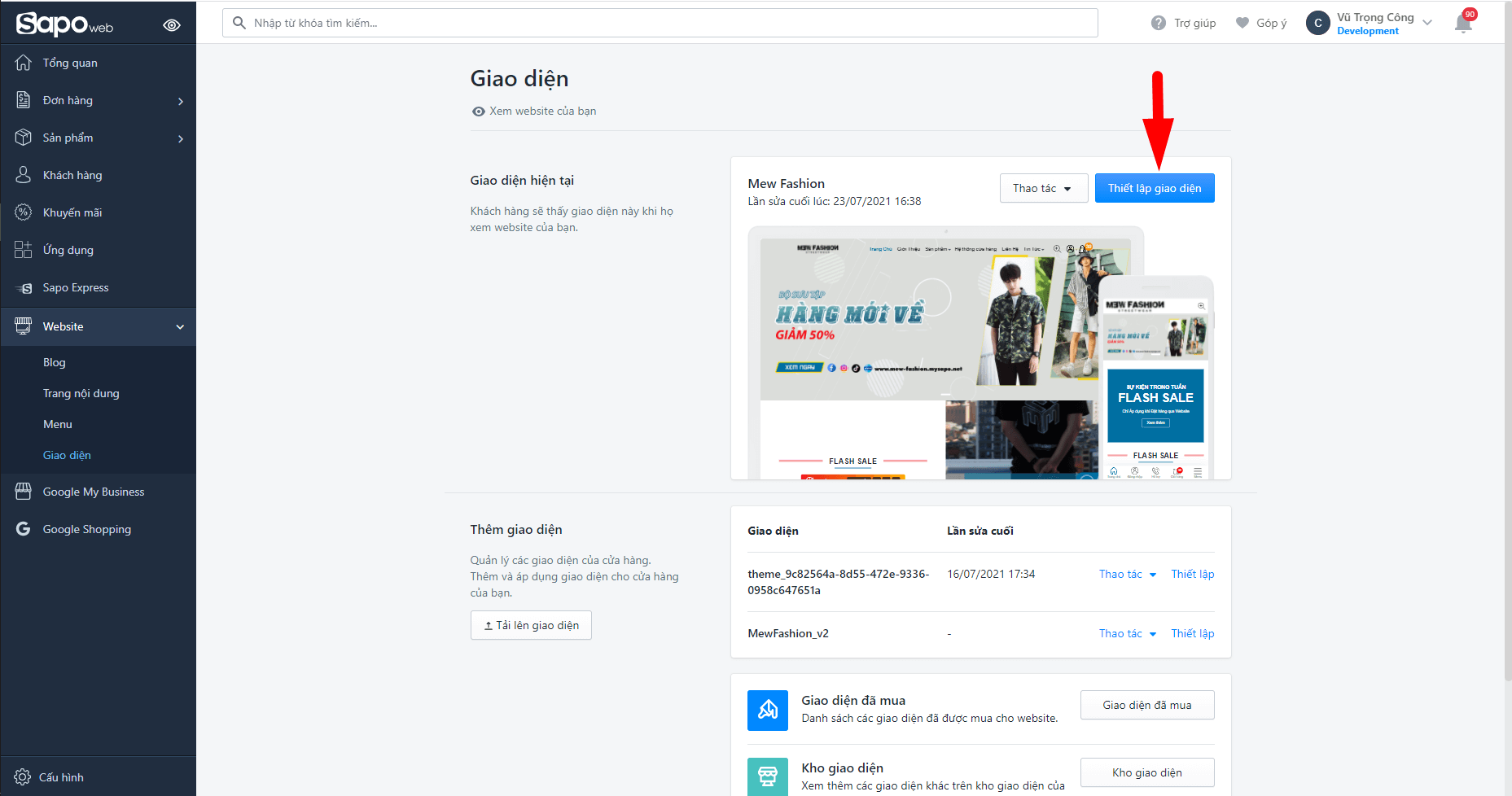
Task: Click the theme_9c82564a theme name
Action: tap(839, 582)
